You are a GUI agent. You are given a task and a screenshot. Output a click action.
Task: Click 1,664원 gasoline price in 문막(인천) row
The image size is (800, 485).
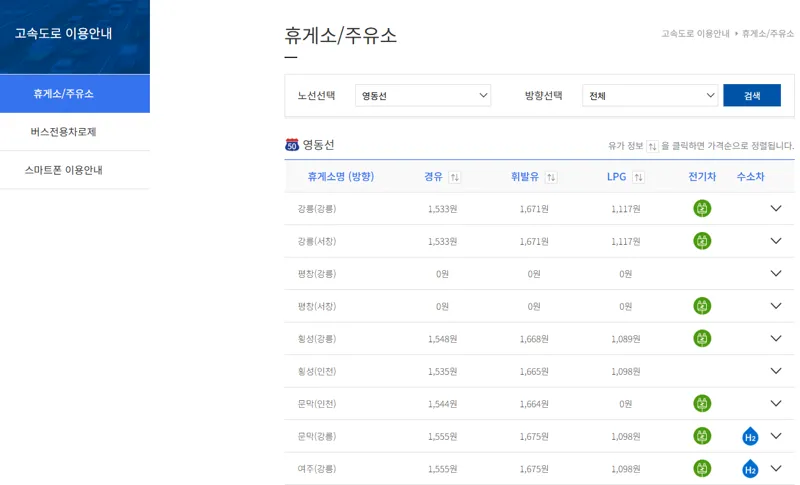coord(534,404)
